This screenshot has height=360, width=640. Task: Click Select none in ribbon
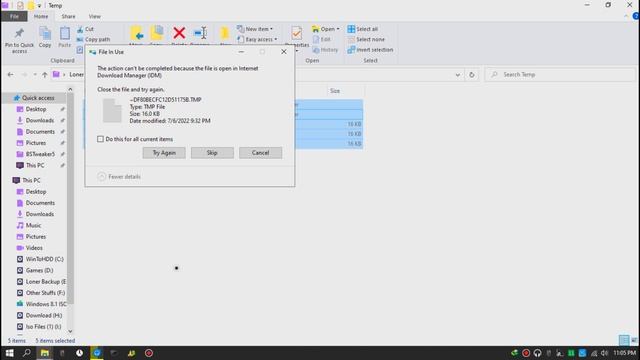(x=366, y=40)
